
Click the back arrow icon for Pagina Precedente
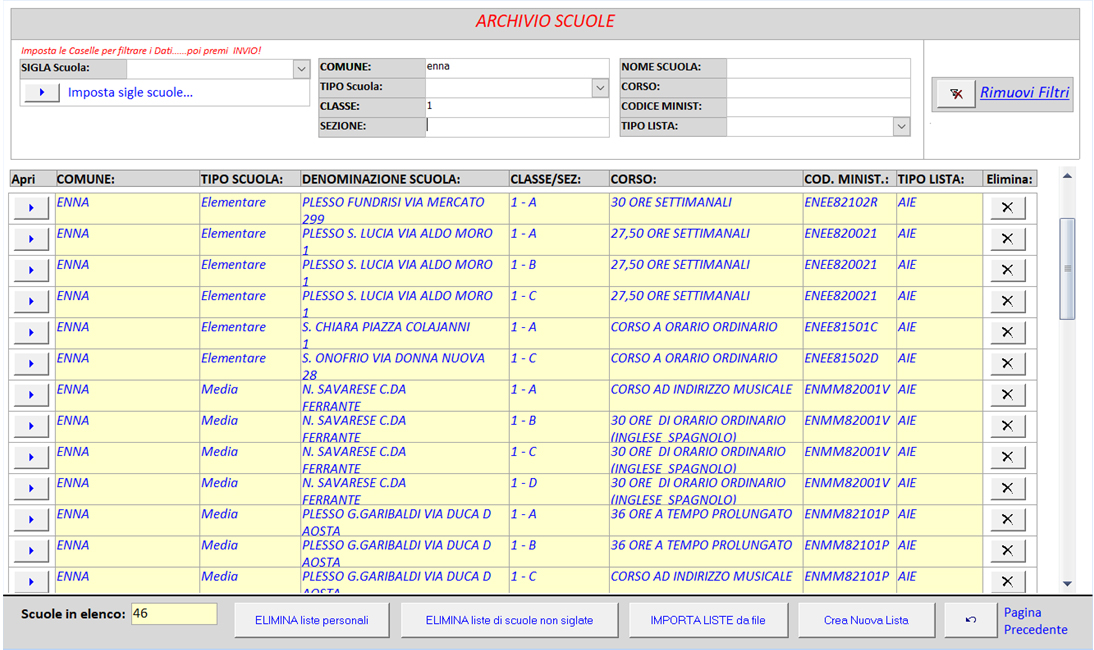click(971, 620)
